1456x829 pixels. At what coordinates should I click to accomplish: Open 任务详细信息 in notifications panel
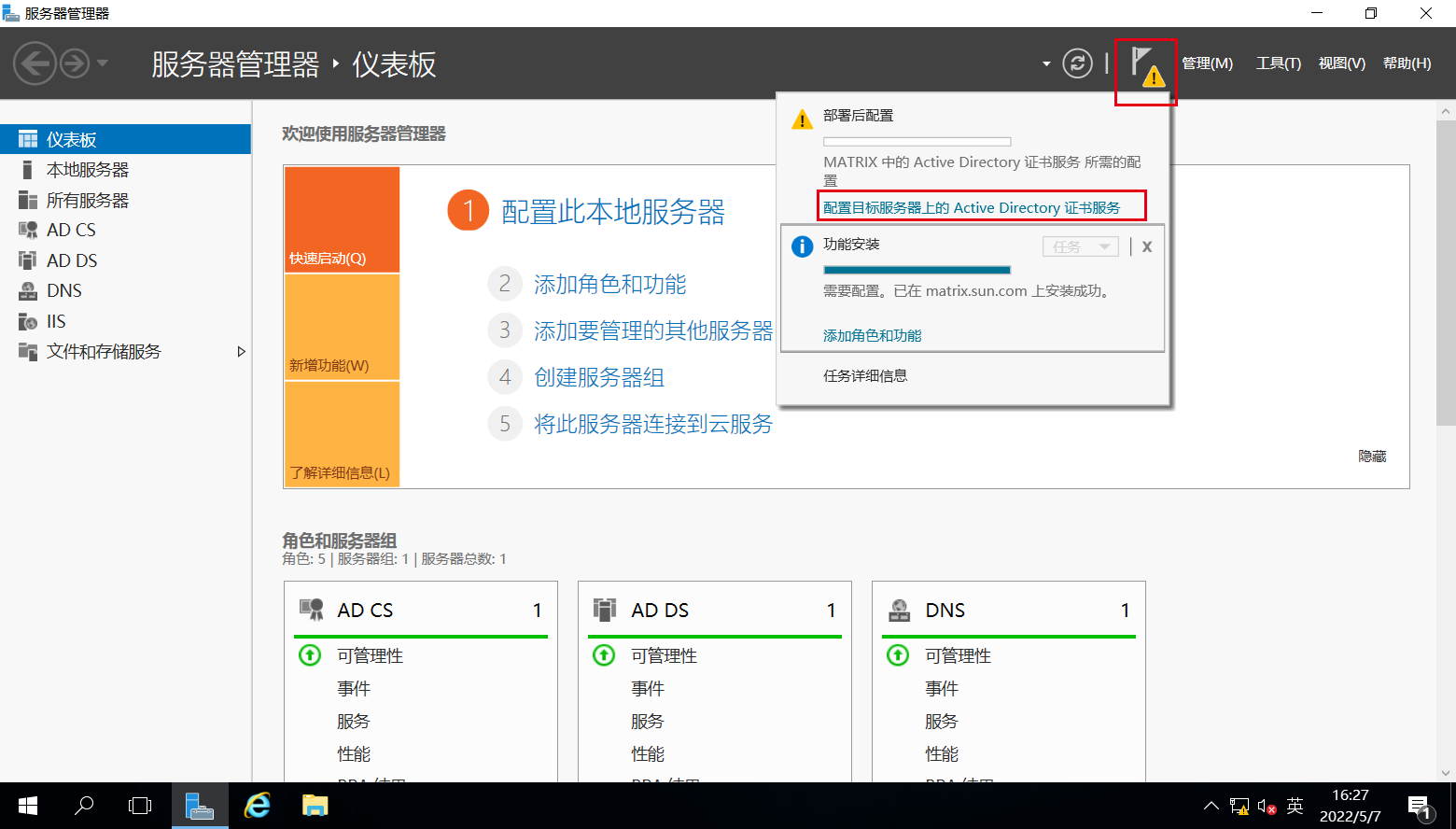pos(865,375)
